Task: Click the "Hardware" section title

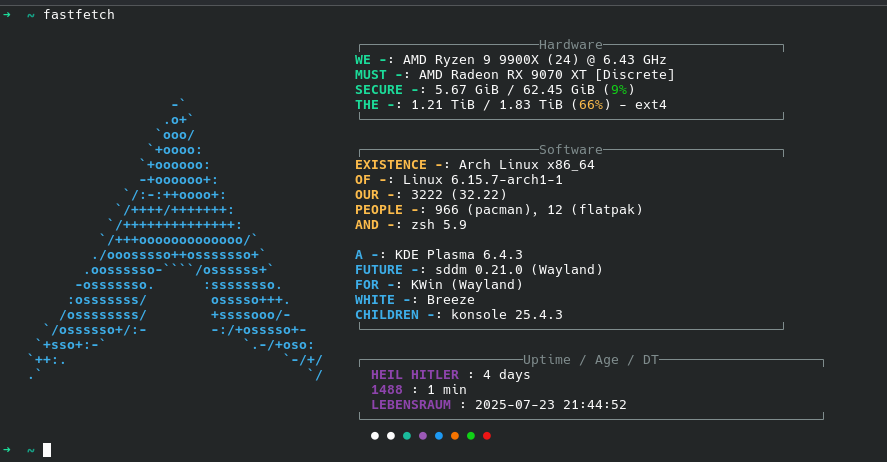Action: tap(570, 45)
